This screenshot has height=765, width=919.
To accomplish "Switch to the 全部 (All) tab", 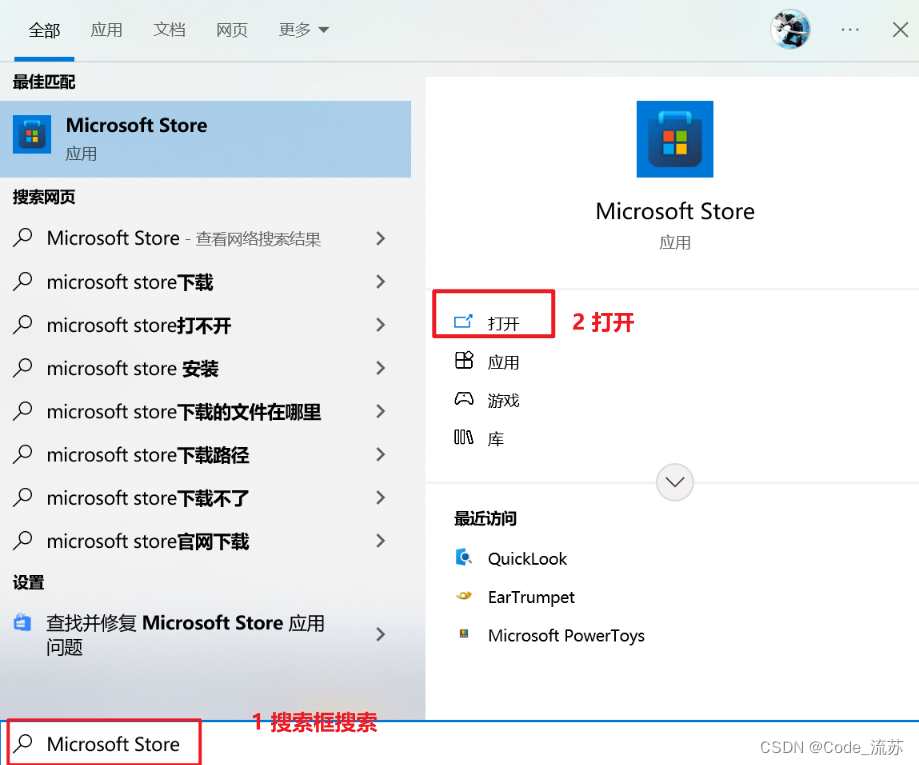I will point(44,29).
